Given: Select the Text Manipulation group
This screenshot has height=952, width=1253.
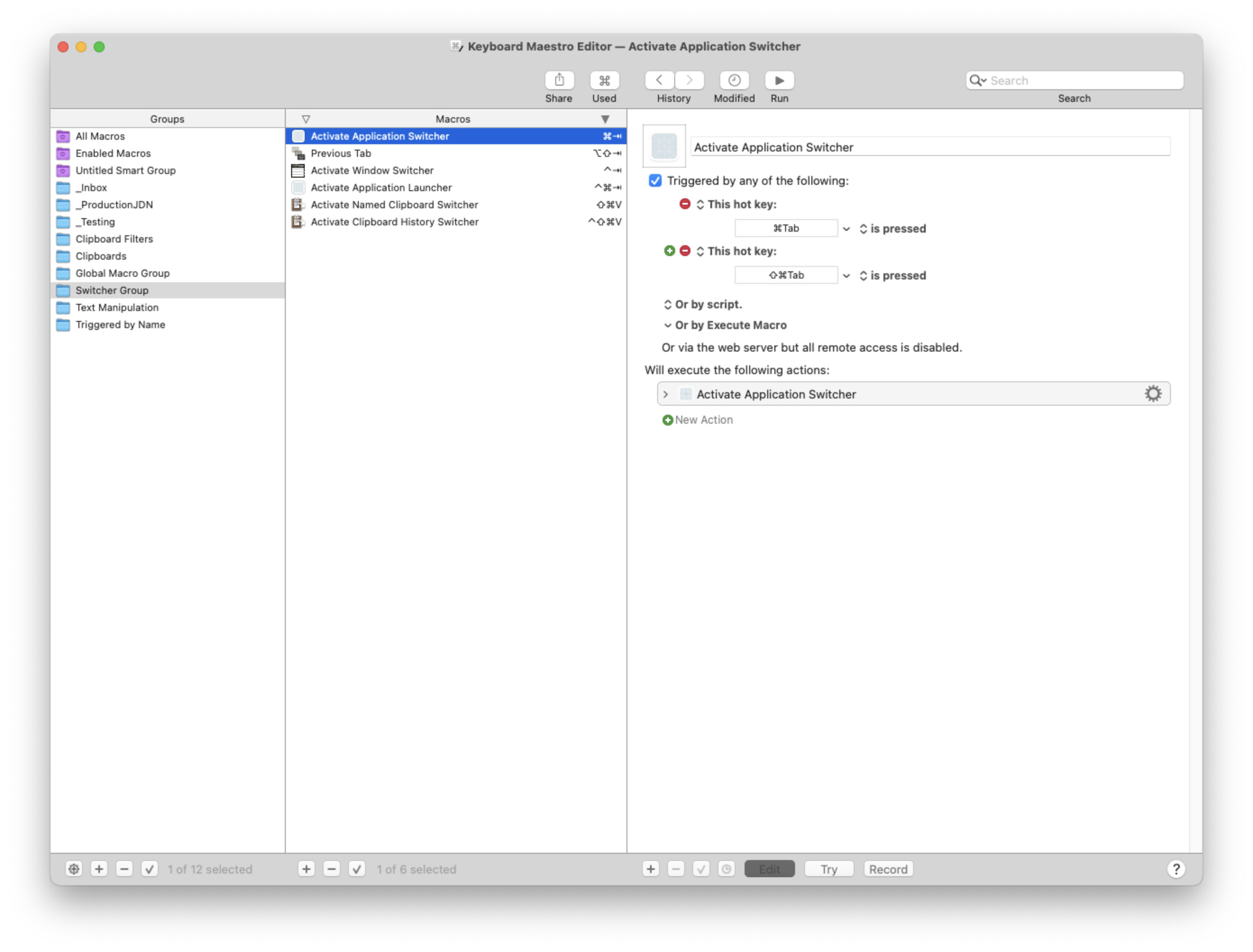Looking at the screenshot, I should point(168,307).
